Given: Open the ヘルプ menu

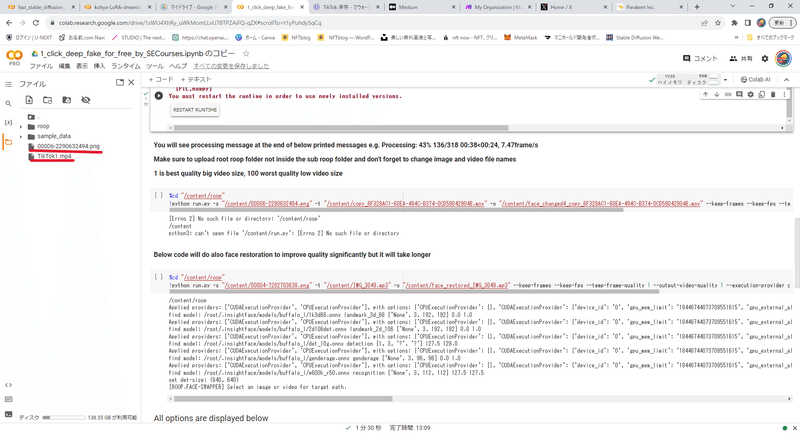Looking at the screenshot, I should coord(178,66).
